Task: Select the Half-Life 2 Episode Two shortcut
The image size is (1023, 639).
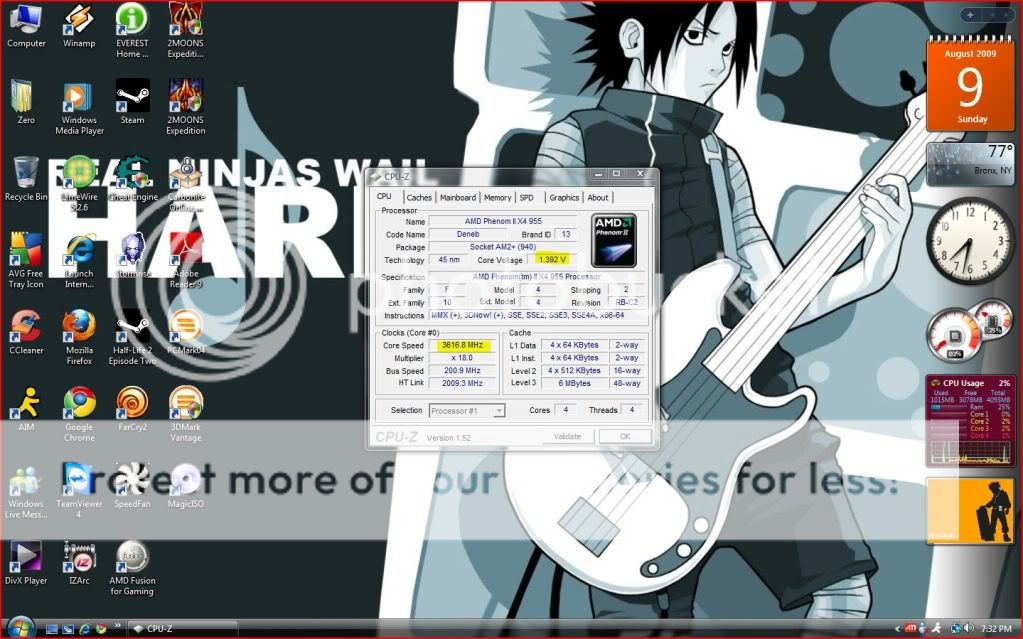Action: pyautogui.click(x=132, y=337)
